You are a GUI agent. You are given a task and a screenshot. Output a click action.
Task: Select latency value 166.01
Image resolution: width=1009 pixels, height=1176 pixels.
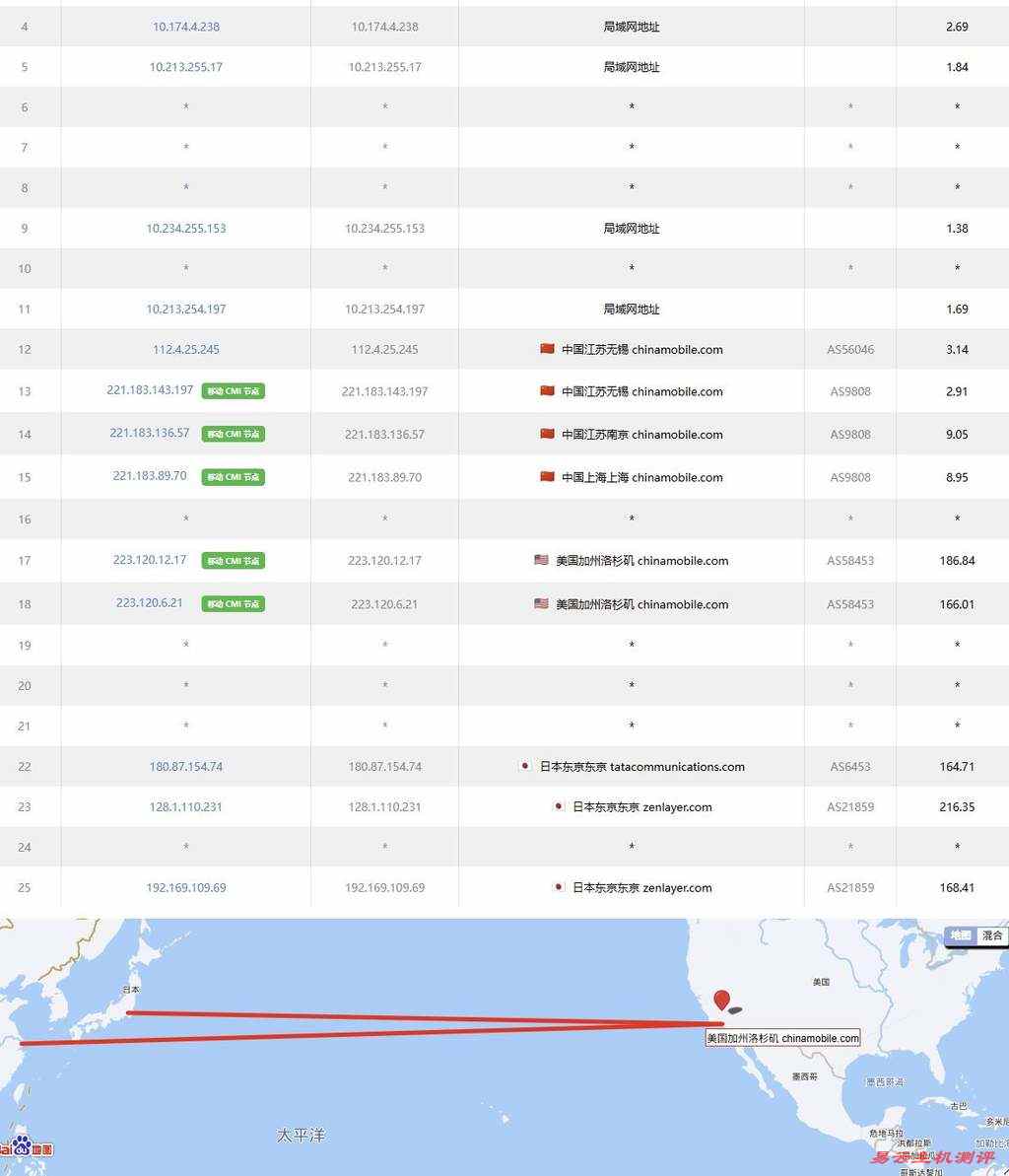coord(958,603)
